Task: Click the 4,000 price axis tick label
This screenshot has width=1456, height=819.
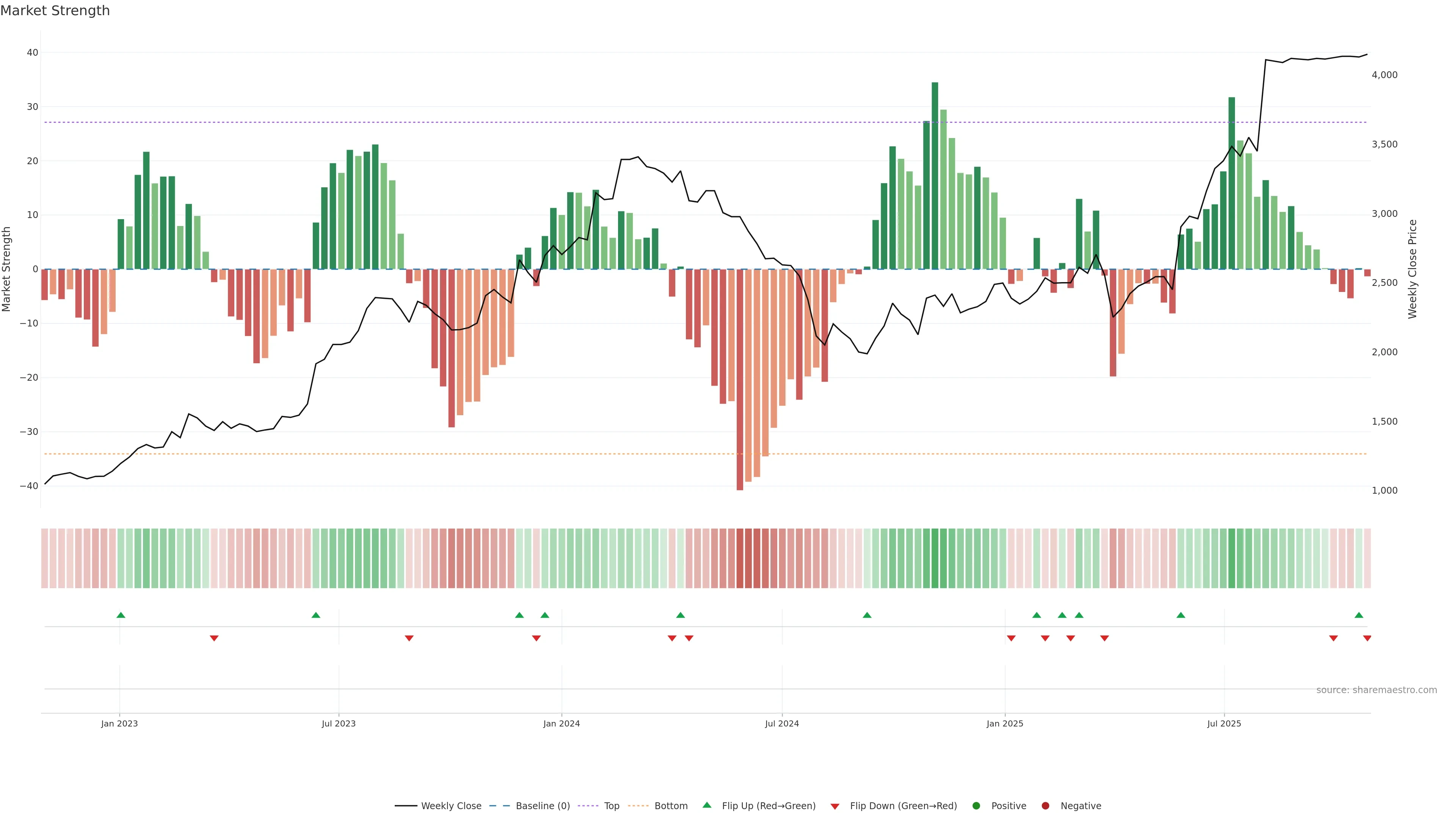Action: tap(1384, 75)
